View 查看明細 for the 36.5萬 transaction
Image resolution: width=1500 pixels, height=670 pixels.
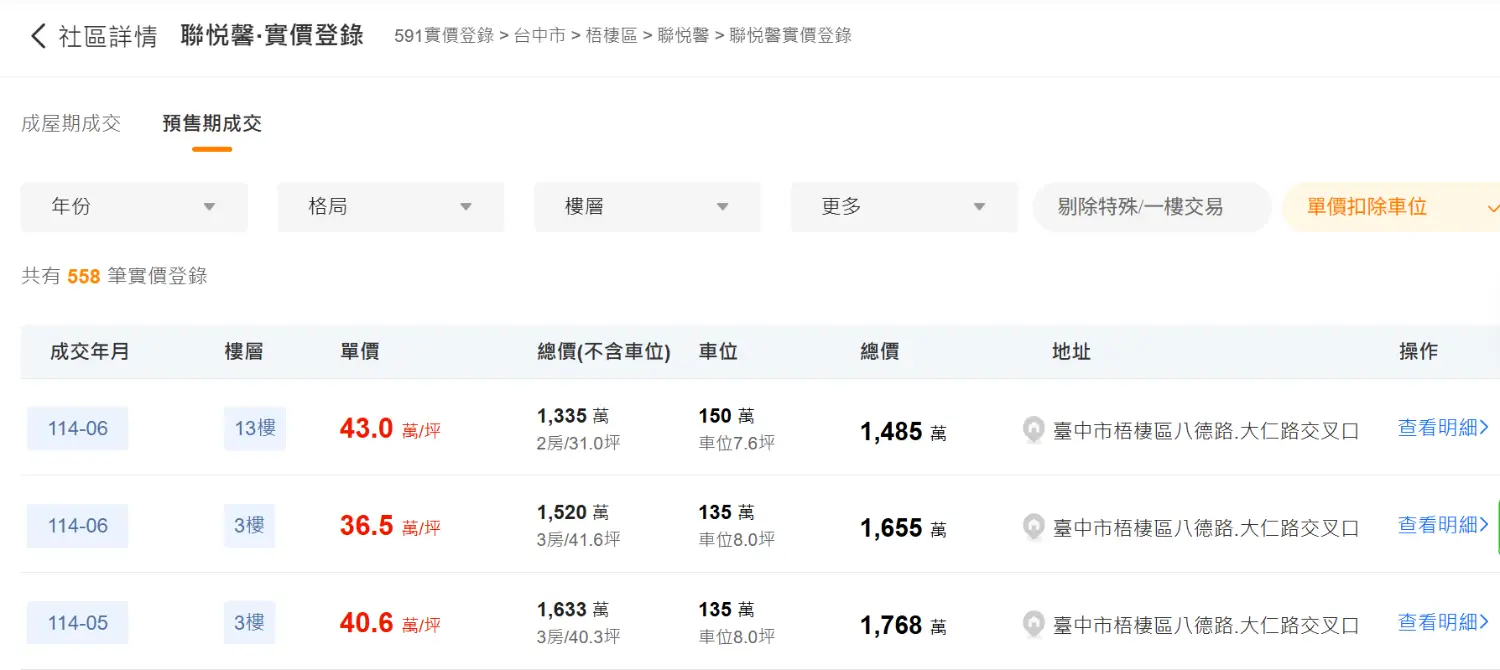(x=1443, y=525)
